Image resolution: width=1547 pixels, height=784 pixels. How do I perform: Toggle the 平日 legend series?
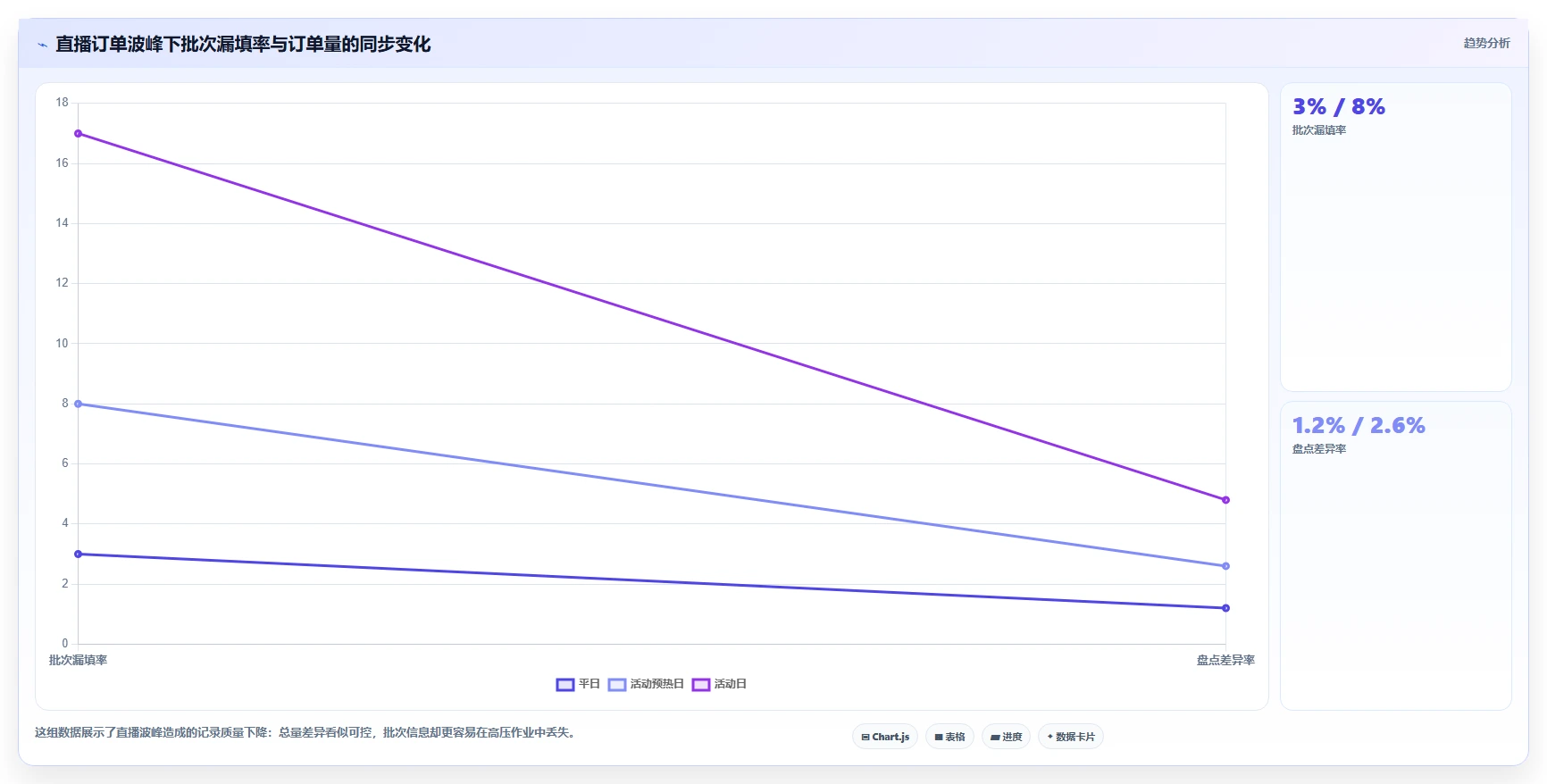click(578, 684)
